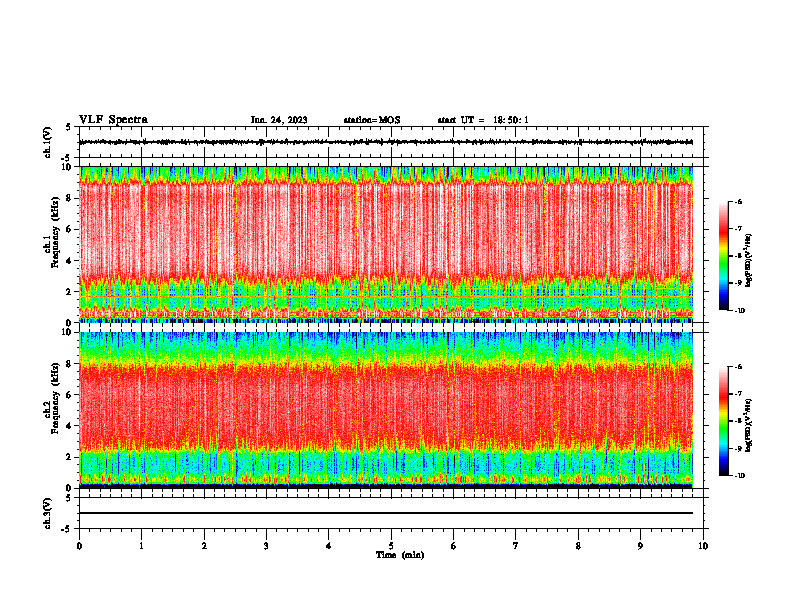
Task: Click the "8" kHz tick on ch.1 axis
Action: pyautogui.click(x=70, y=198)
